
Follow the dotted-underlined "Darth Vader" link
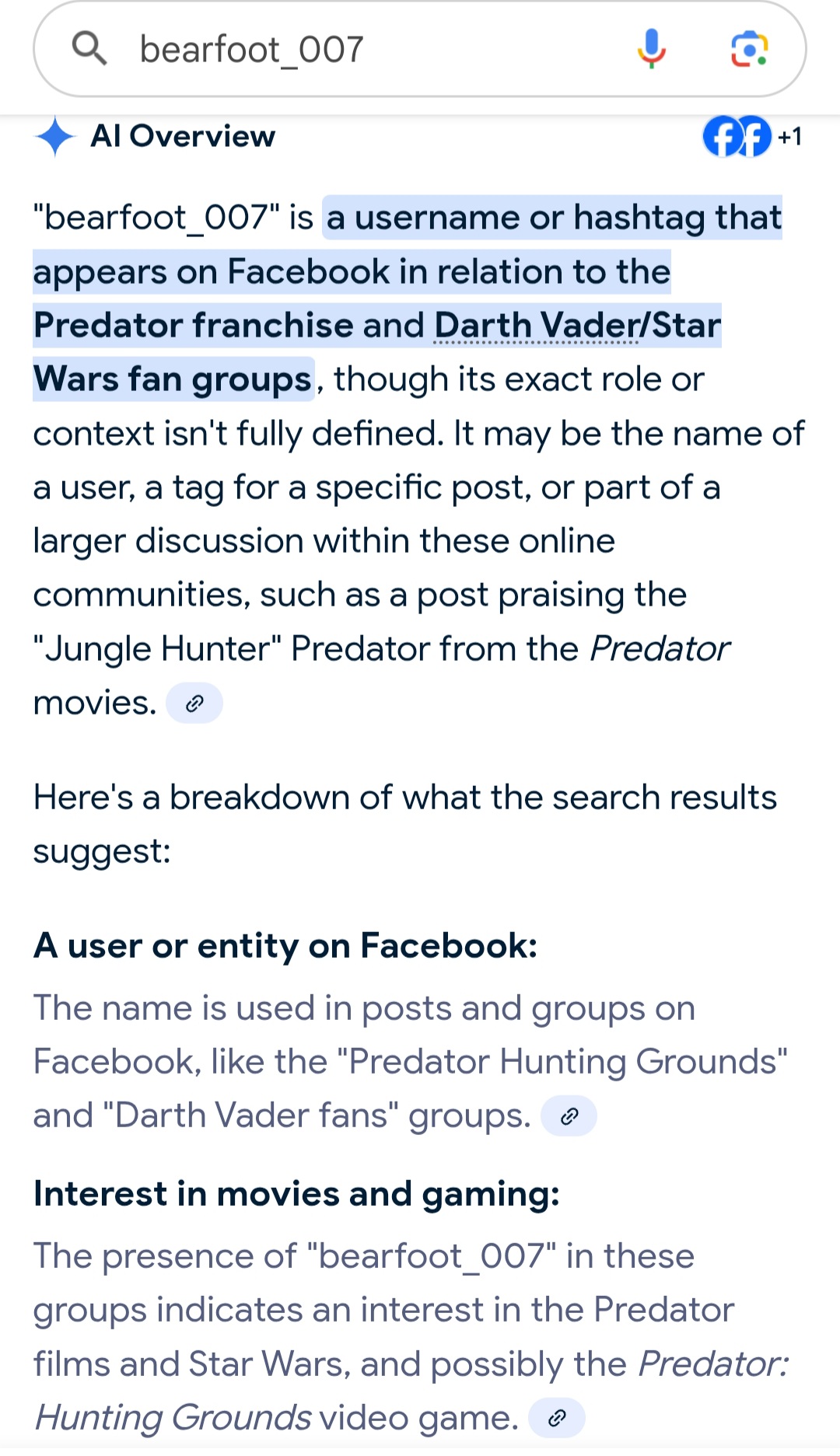pos(537,326)
